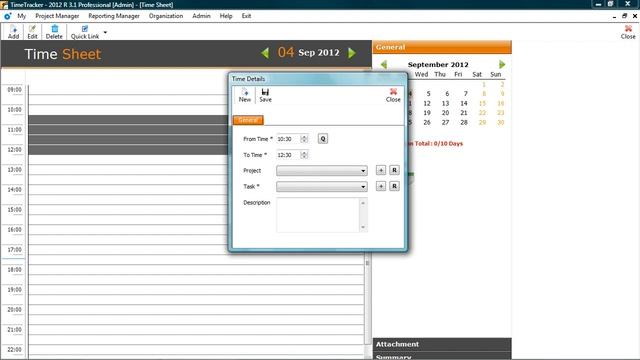This screenshot has height=360, width=640.
Task: Click the R button beside Task
Action: tap(394, 186)
